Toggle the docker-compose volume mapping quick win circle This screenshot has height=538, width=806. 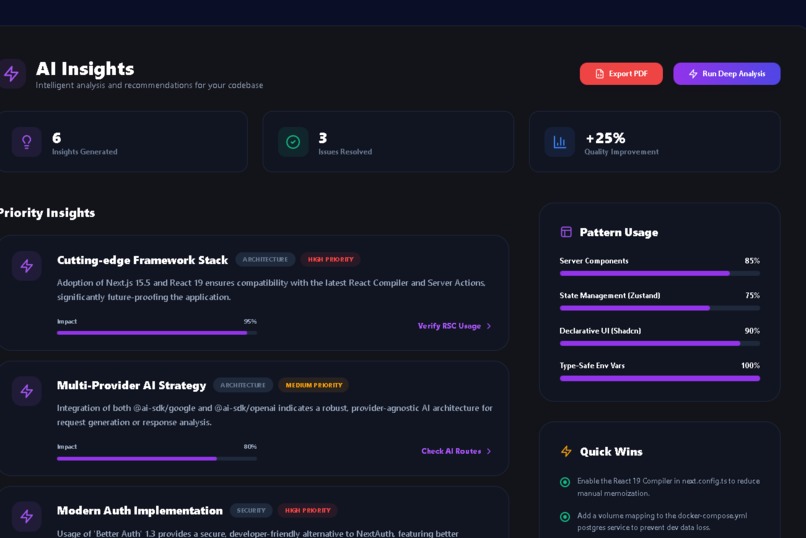pyautogui.click(x=565, y=516)
